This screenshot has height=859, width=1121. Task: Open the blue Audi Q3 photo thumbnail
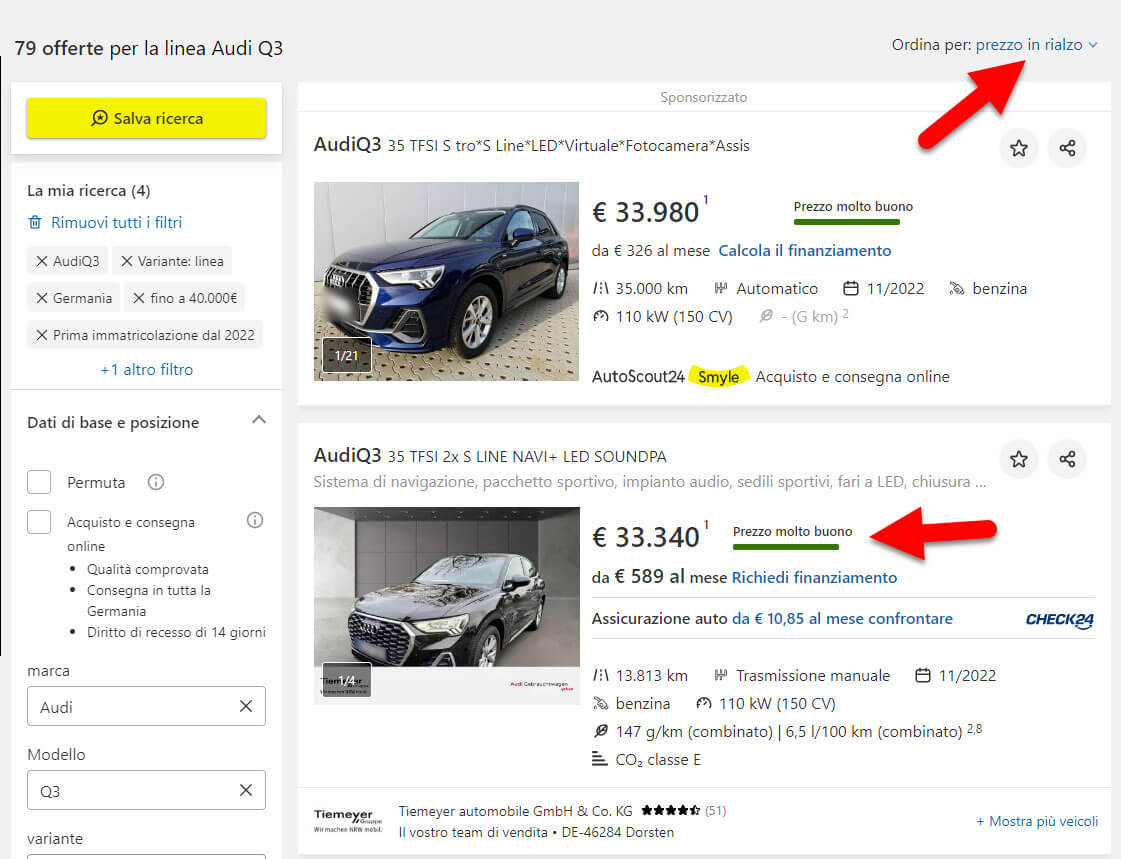[x=446, y=281]
